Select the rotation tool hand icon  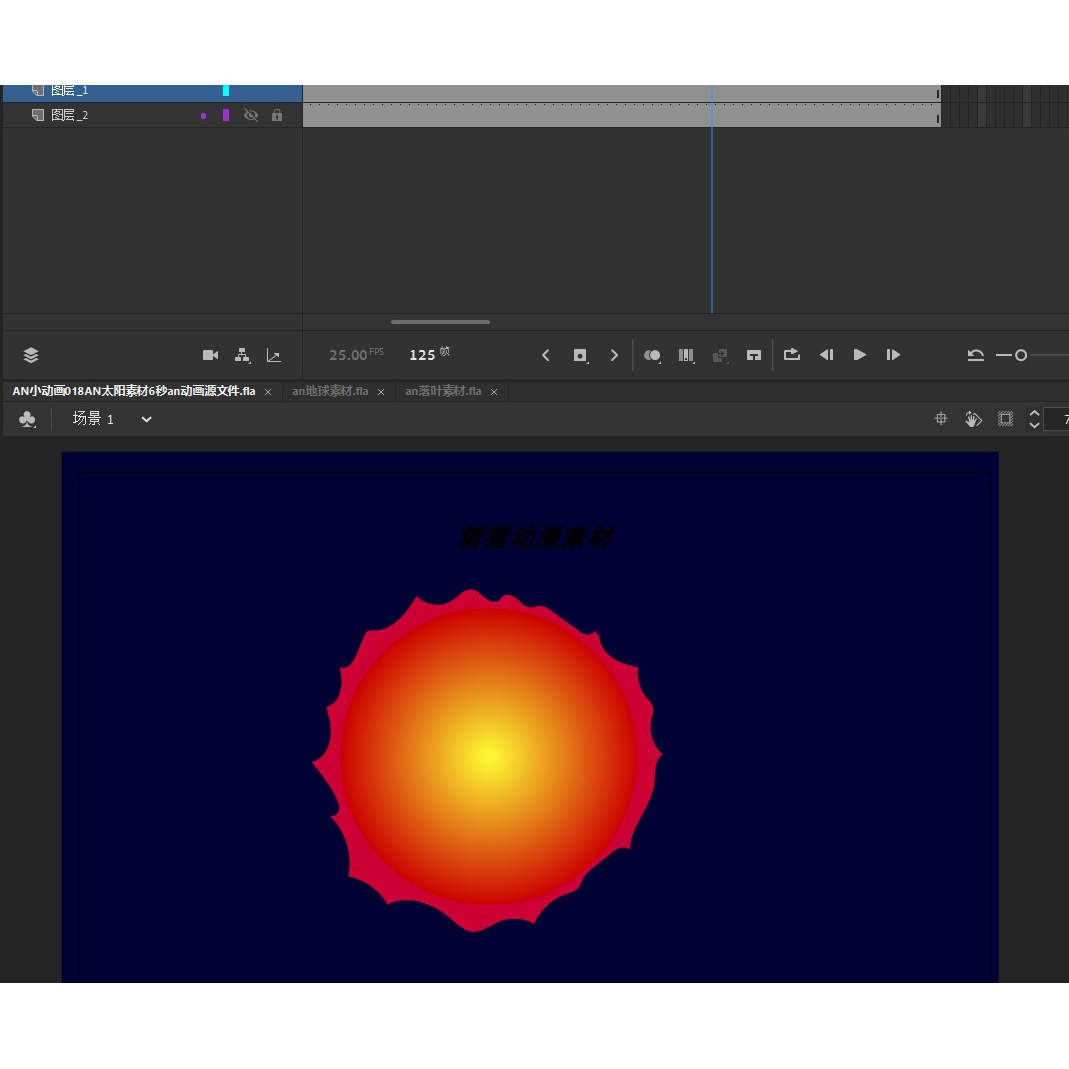973,419
